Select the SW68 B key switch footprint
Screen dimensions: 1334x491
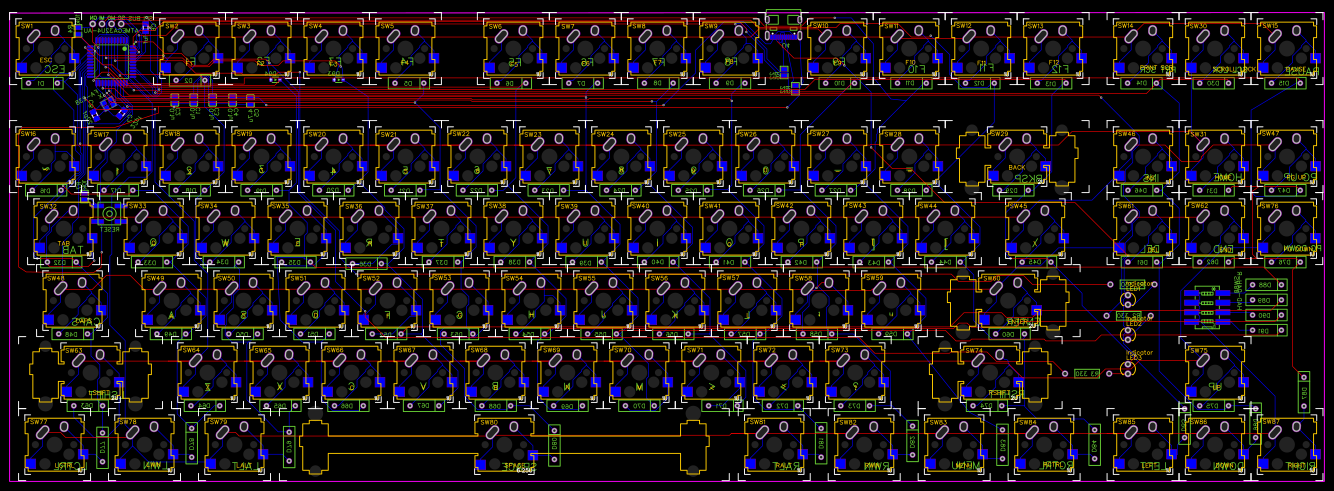coord(495,373)
